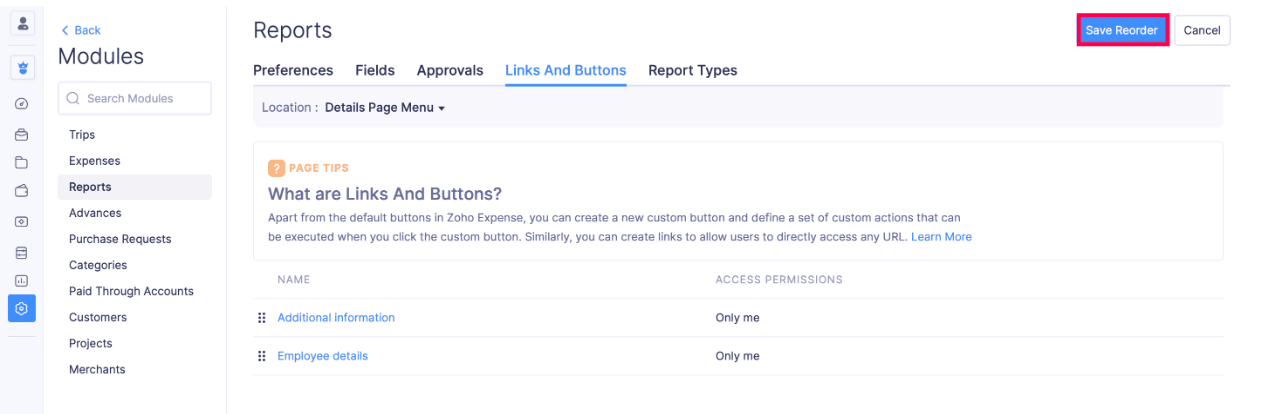Open the wallet icon in left rail
Viewport: 1264px width, 414px height.
(22, 191)
